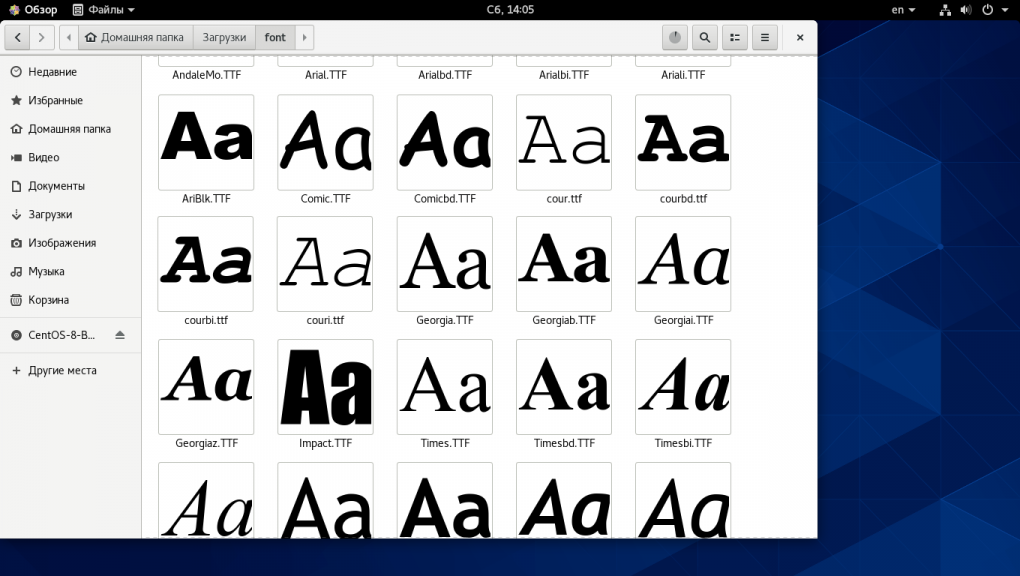Open the Файлы application menu in the top bar
The width and height of the screenshot is (1020, 576).
pos(105,10)
